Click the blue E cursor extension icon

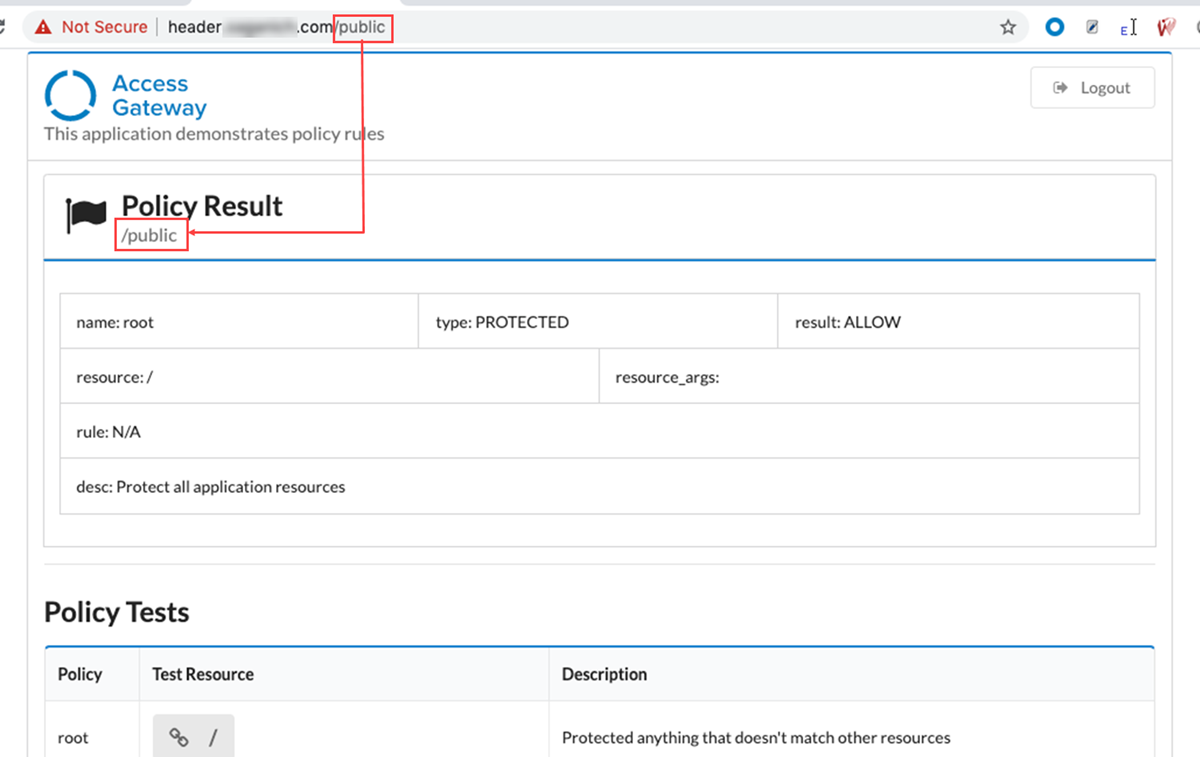1128,27
